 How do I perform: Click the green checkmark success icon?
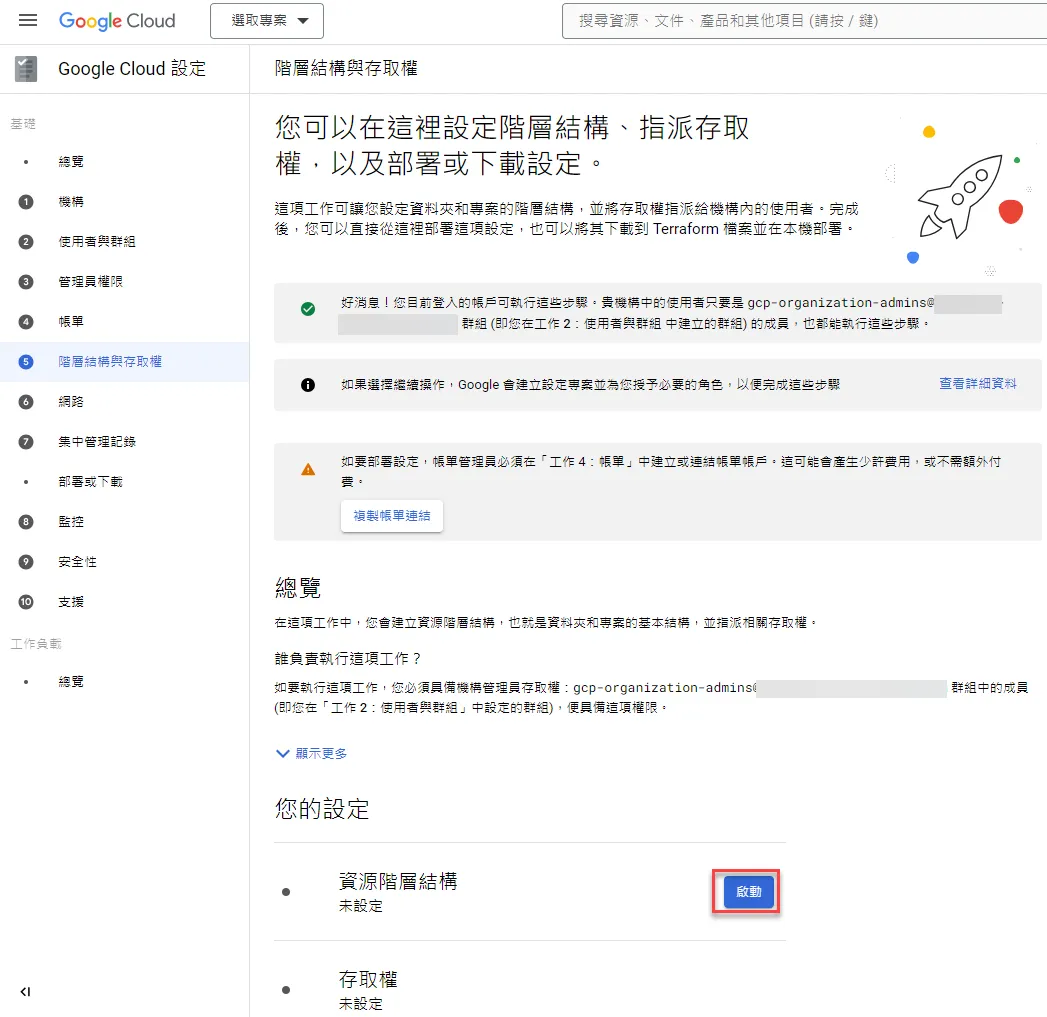pyautogui.click(x=308, y=309)
